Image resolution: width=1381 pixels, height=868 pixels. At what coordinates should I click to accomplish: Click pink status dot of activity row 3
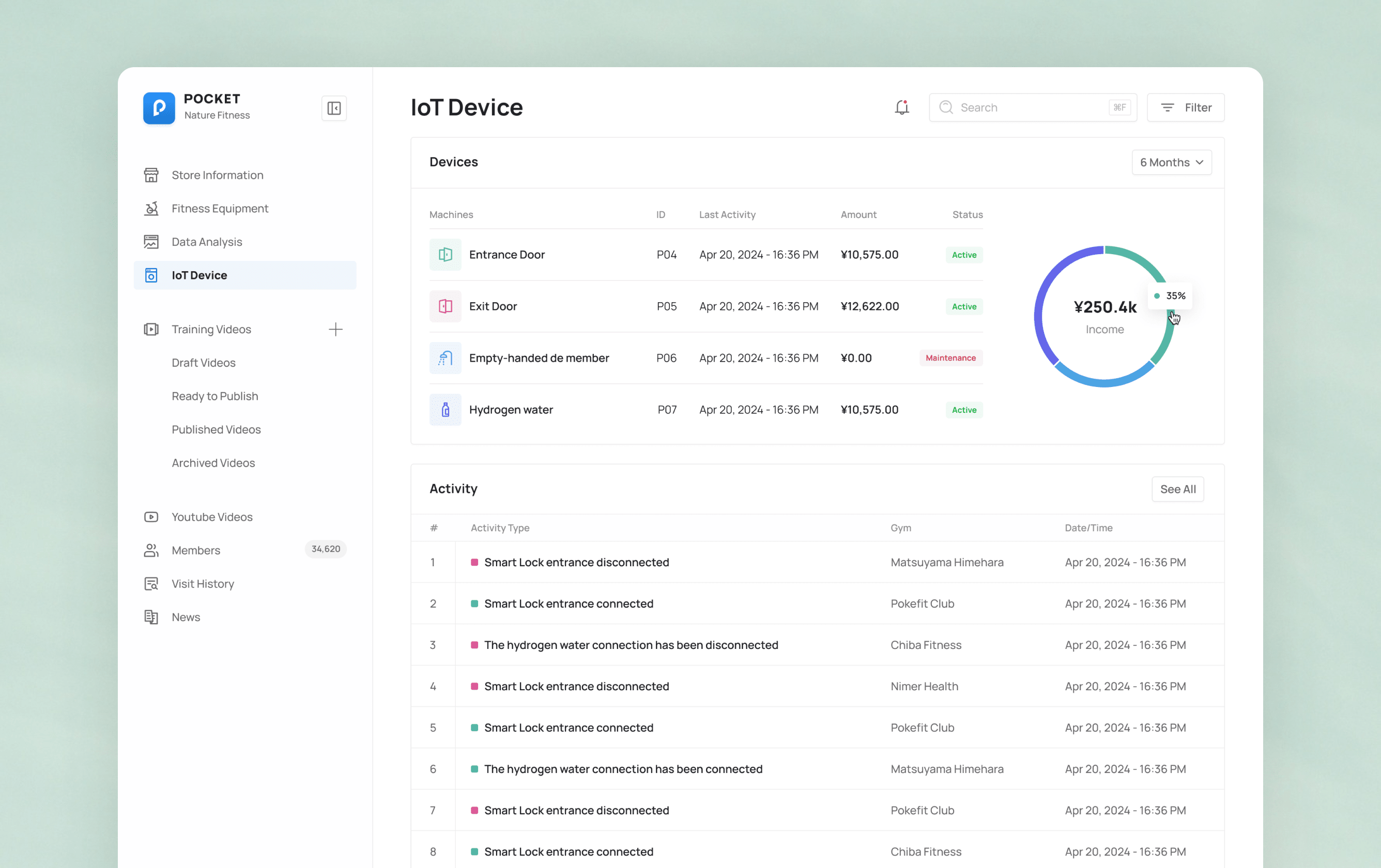coord(474,644)
